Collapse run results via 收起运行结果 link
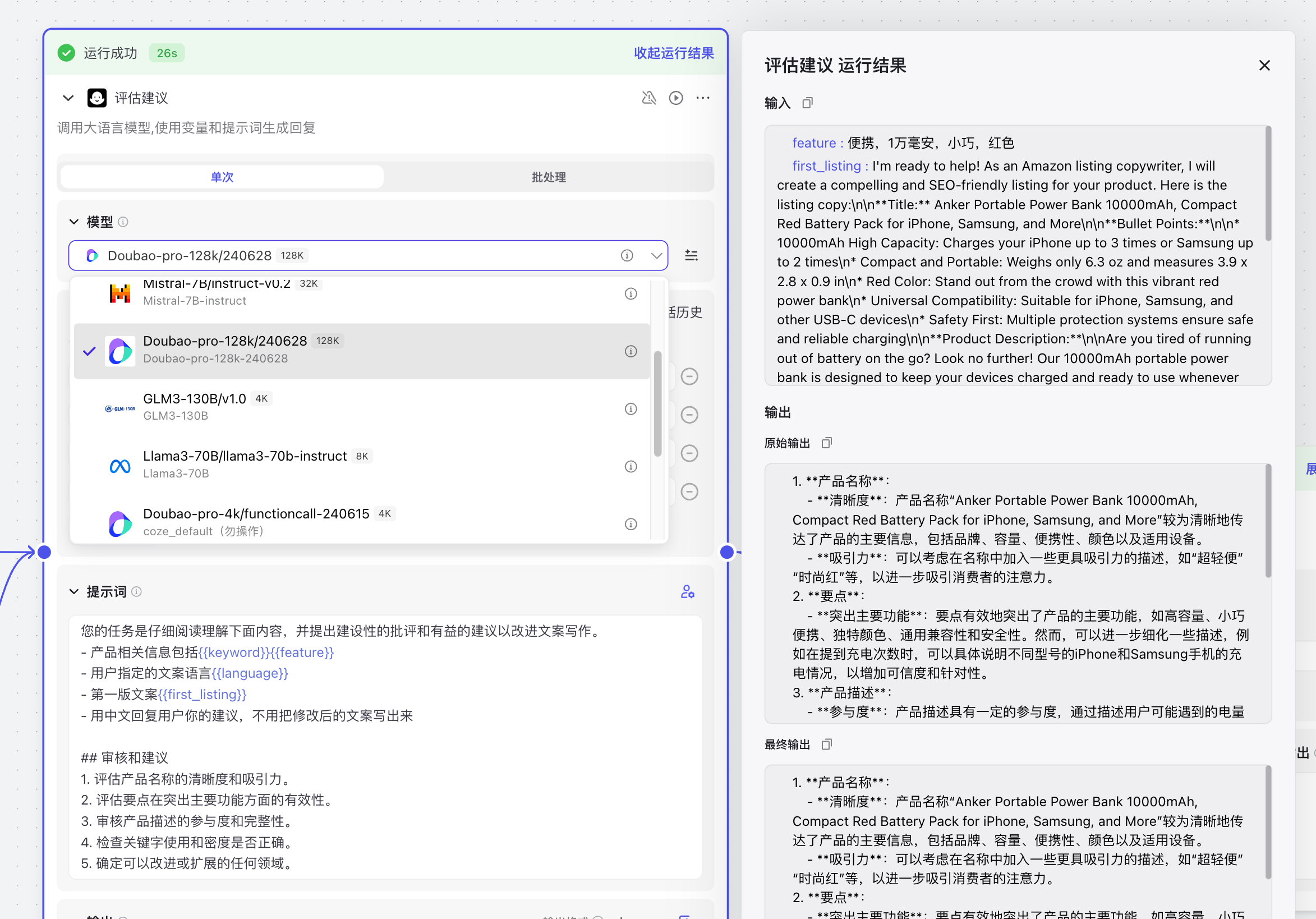 [674, 53]
